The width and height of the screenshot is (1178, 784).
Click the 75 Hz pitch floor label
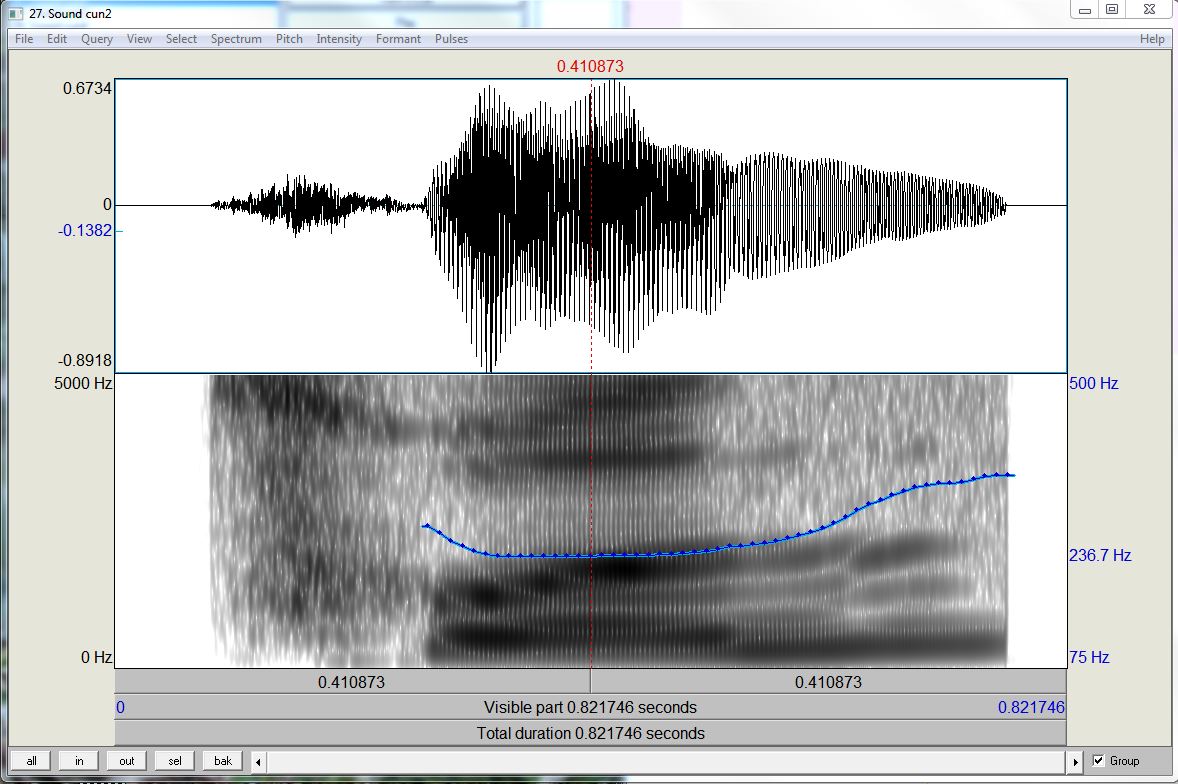click(1089, 657)
